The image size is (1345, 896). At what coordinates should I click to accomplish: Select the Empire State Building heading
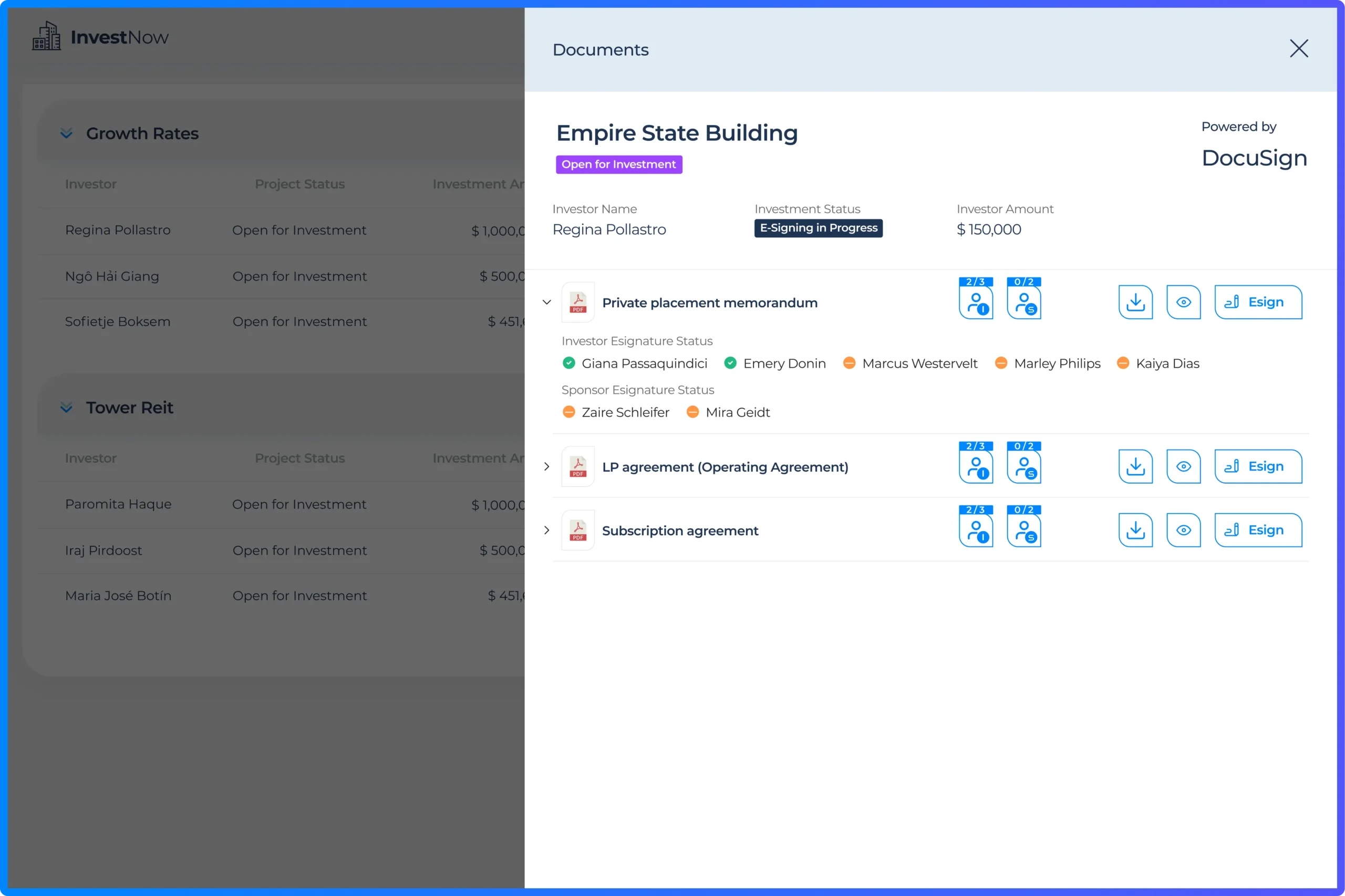click(x=677, y=133)
